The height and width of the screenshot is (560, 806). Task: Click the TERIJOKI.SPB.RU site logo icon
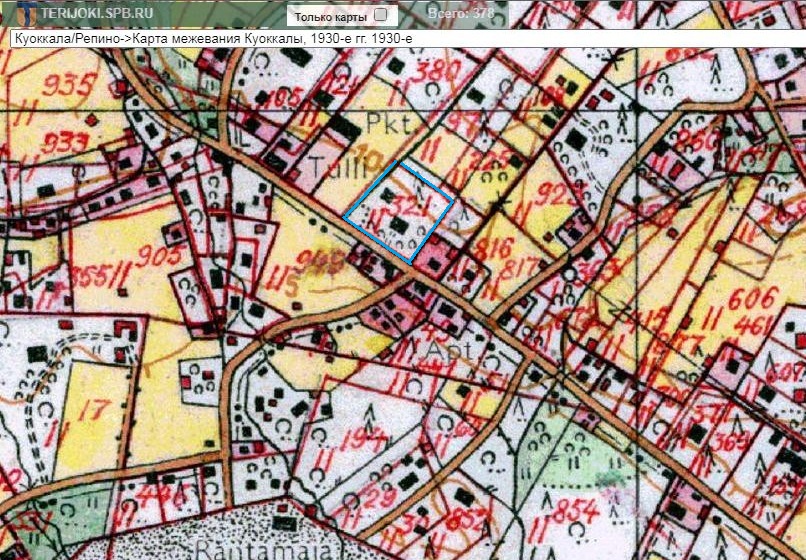[x=15, y=15]
